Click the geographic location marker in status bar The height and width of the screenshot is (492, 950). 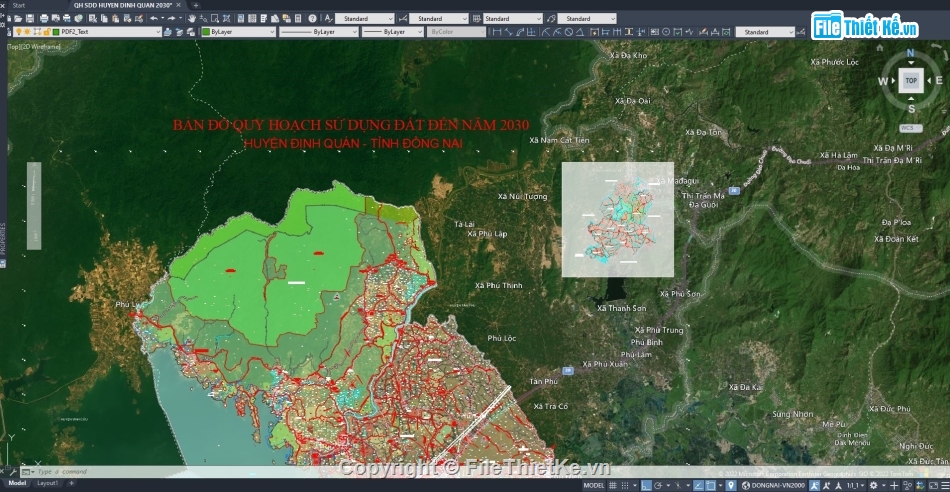tap(731, 485)
